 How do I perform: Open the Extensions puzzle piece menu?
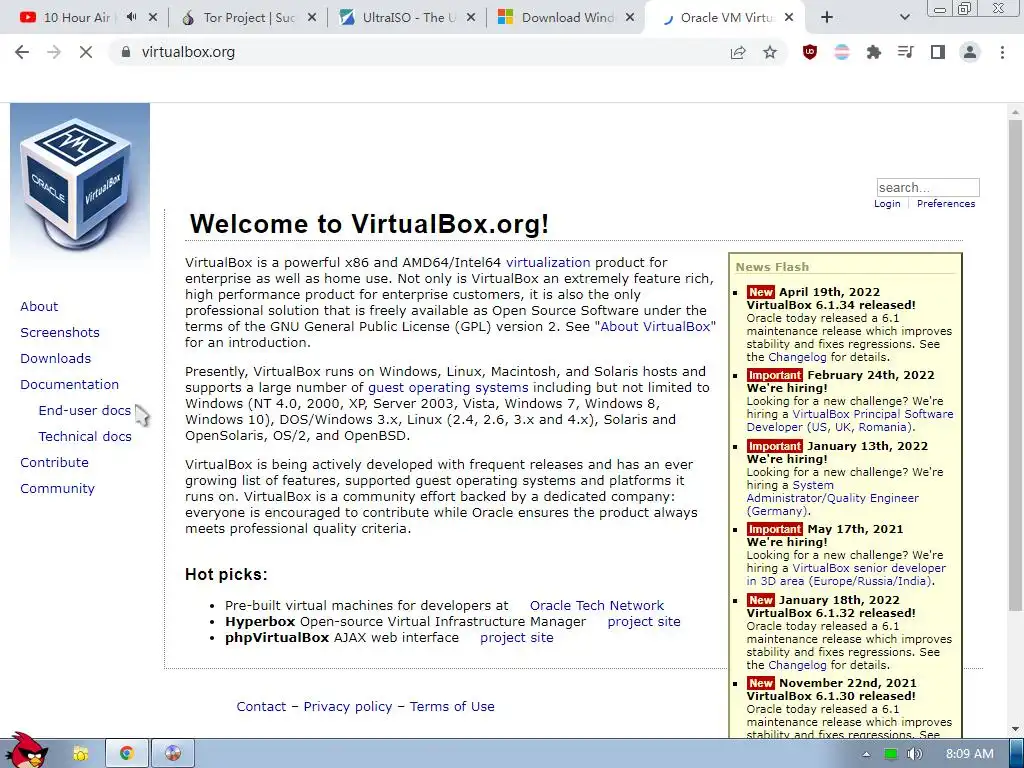click(873, 52)
